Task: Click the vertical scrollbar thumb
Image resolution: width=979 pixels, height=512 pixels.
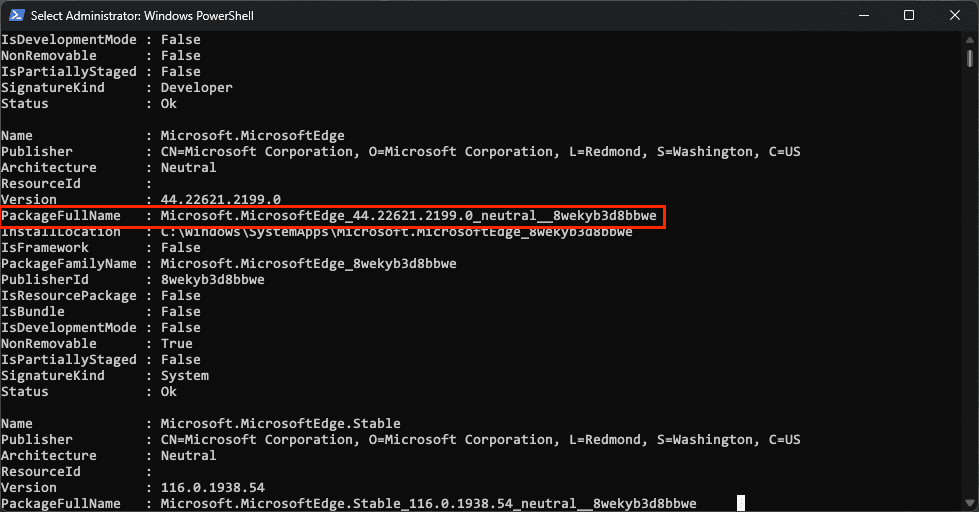Action: (970, 59)
